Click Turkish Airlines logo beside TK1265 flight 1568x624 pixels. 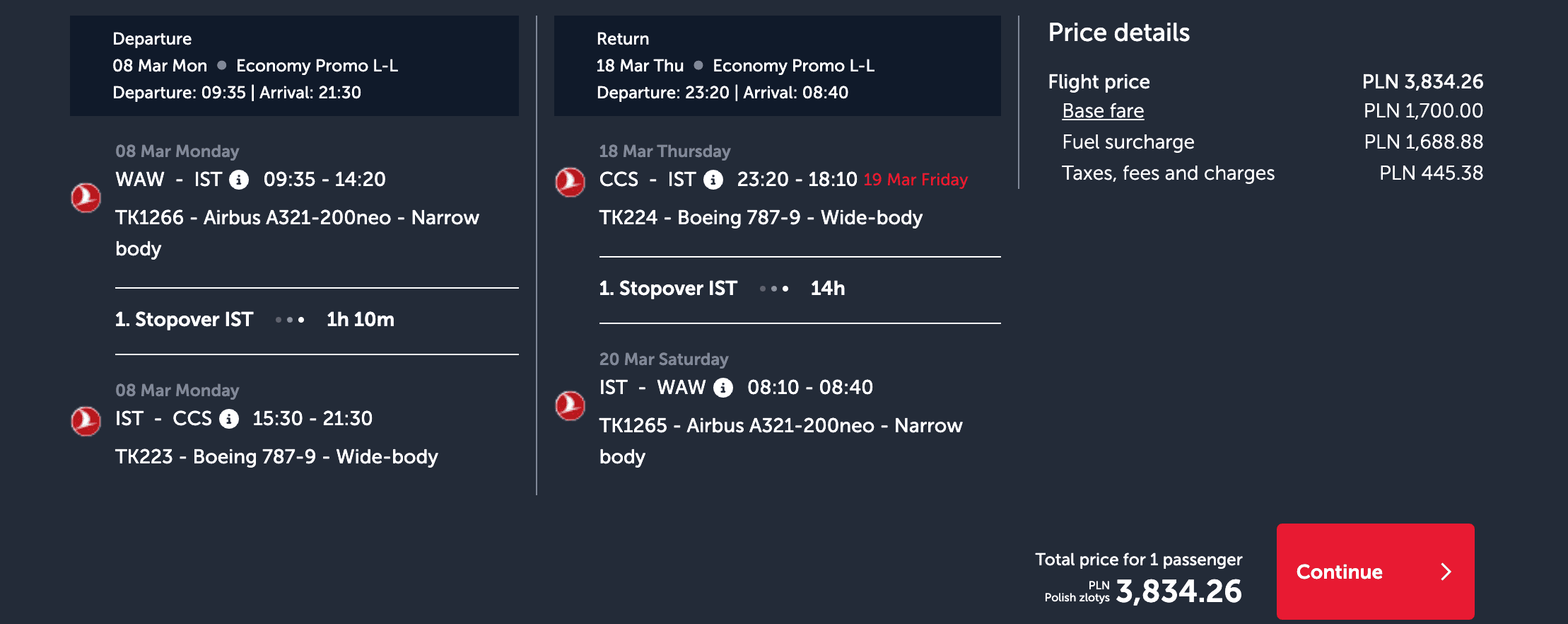click(570, 405)
